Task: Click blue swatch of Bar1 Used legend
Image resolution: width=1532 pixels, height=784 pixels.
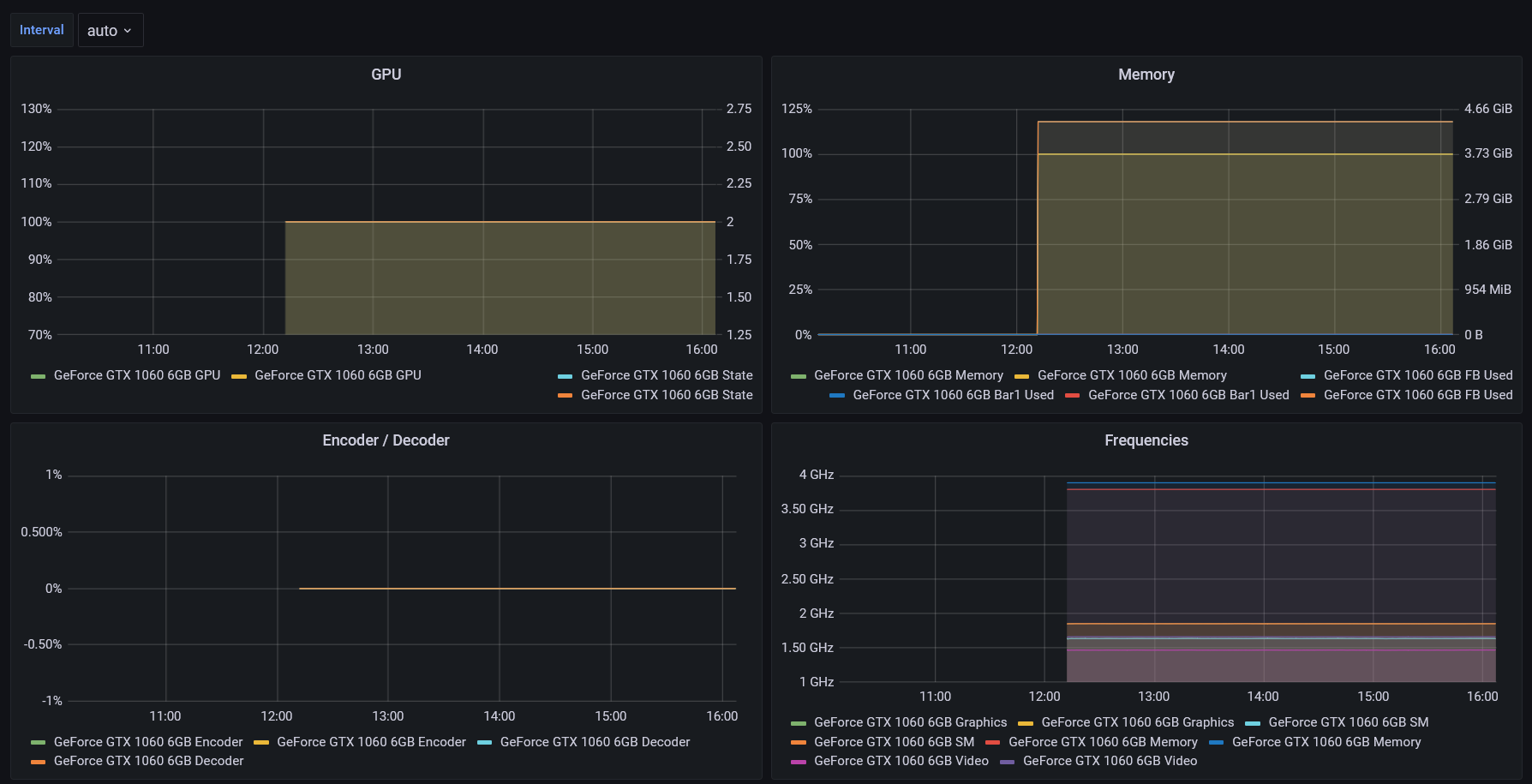Action: (837, 396)
